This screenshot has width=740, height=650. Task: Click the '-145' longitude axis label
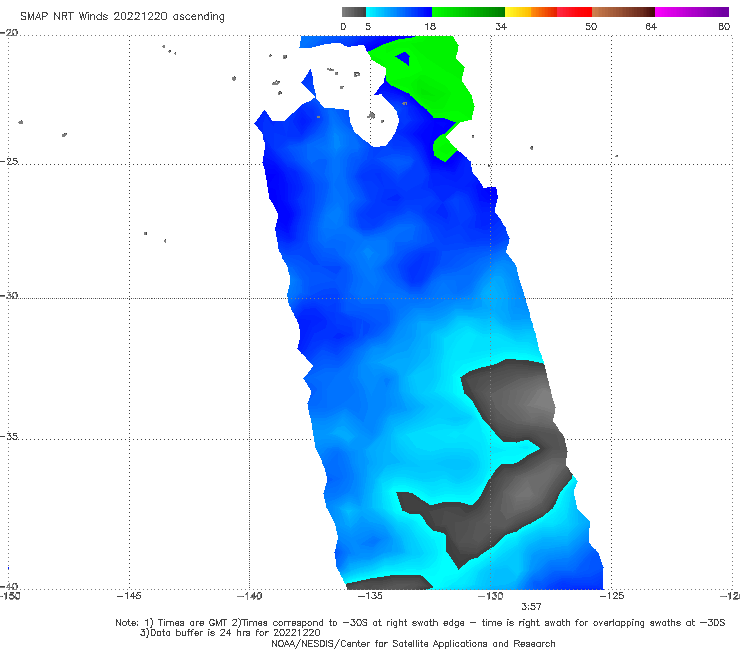coord(129,596)
